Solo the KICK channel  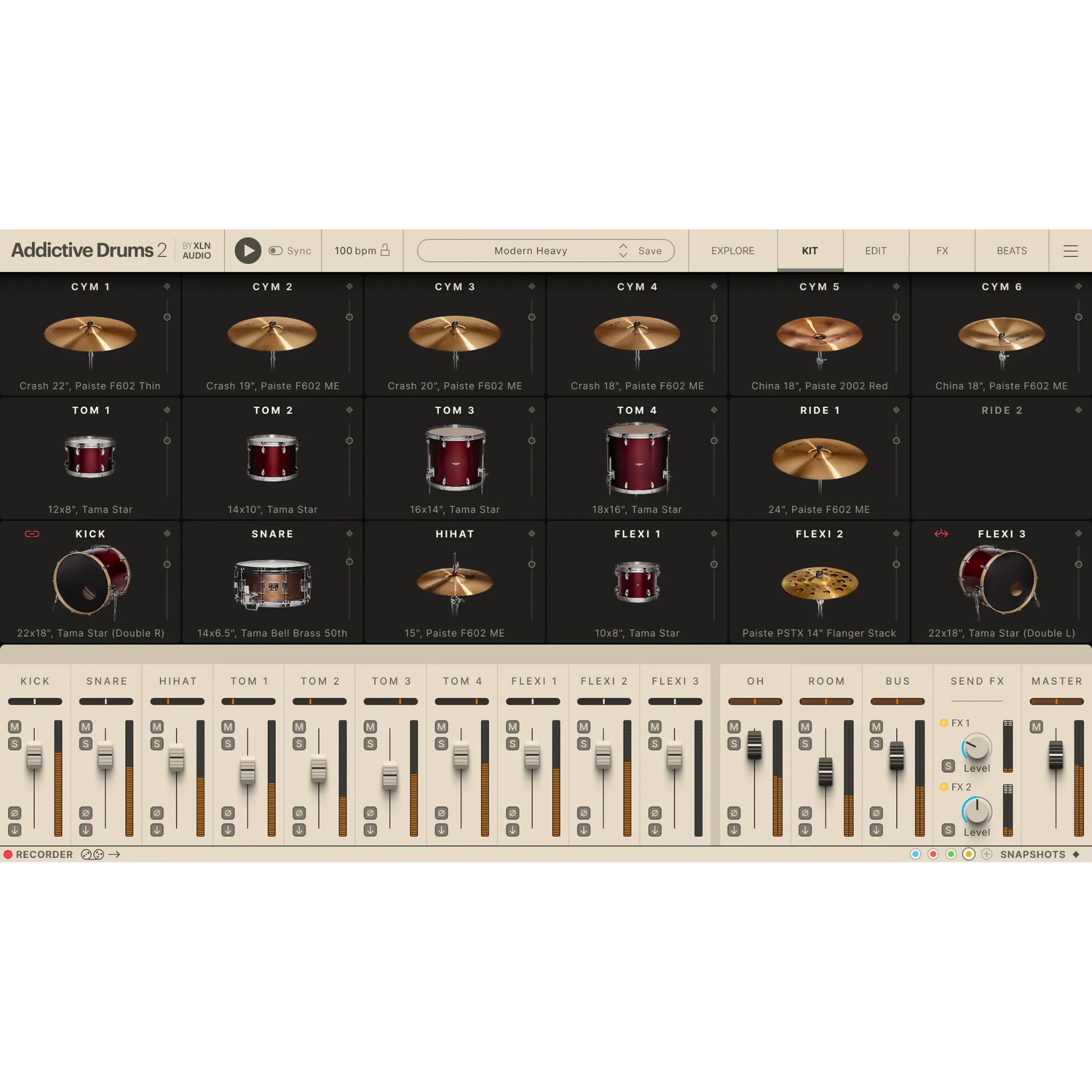coord(15,744)
